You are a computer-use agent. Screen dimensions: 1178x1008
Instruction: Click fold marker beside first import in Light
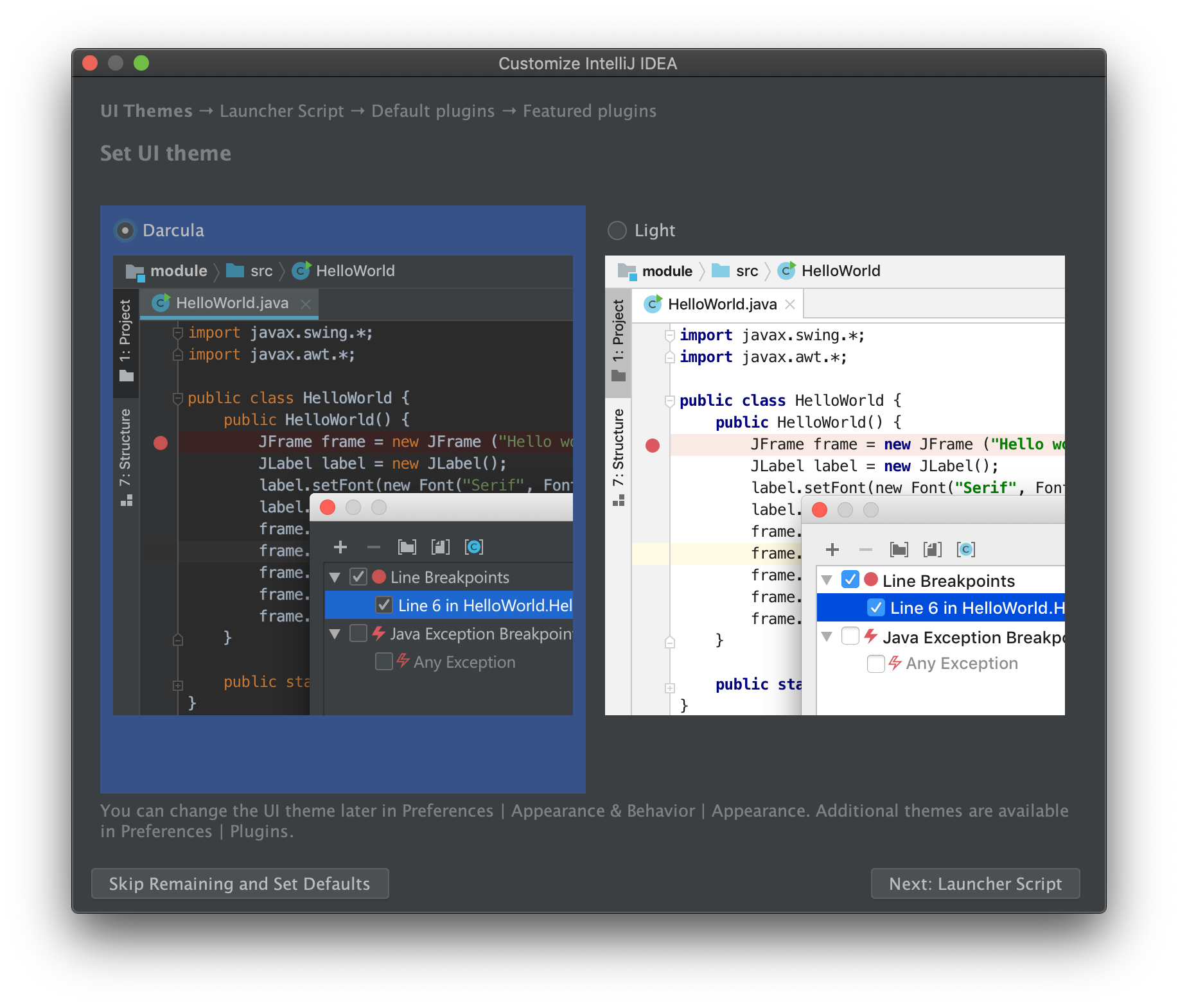[x=670, y=336]
